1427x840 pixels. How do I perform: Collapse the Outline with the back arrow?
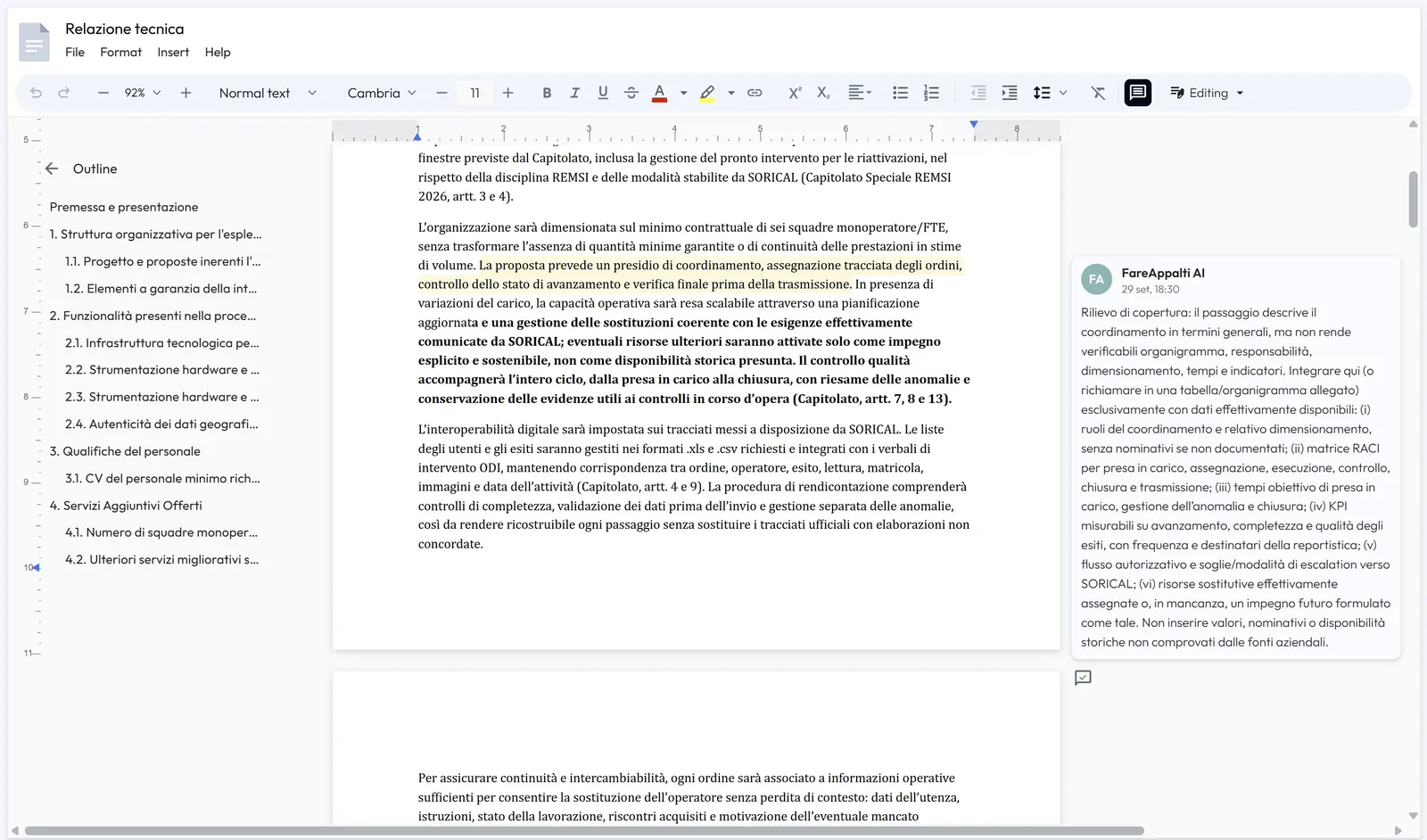click(x=52, y=169)
